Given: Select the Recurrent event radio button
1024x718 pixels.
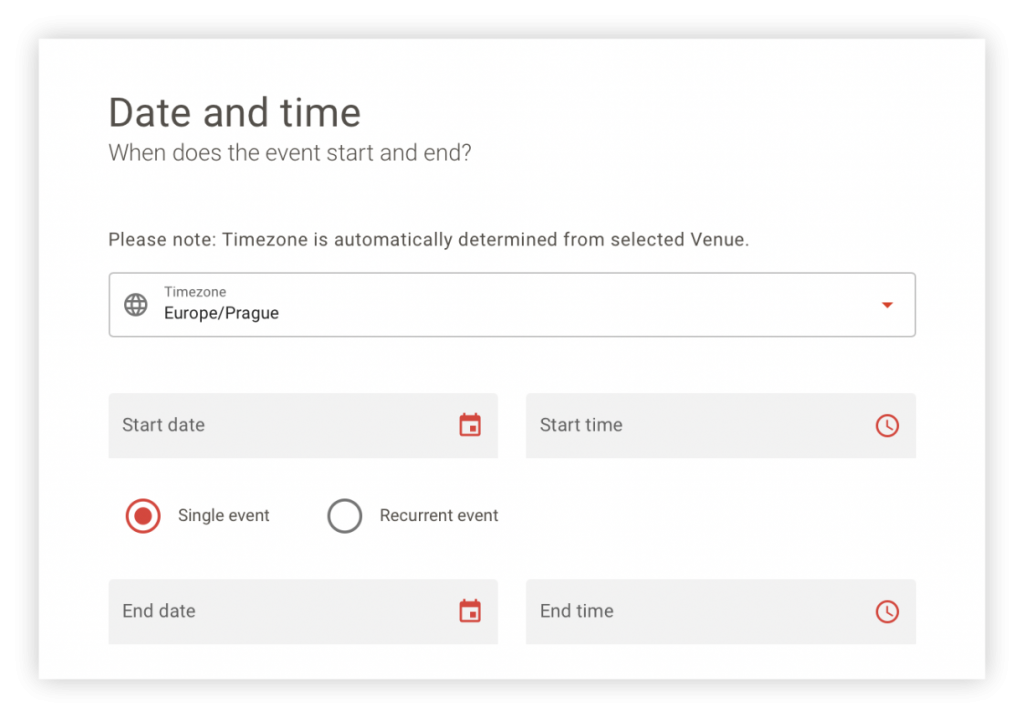Looking at the screenshot, I should coord(345,516).
